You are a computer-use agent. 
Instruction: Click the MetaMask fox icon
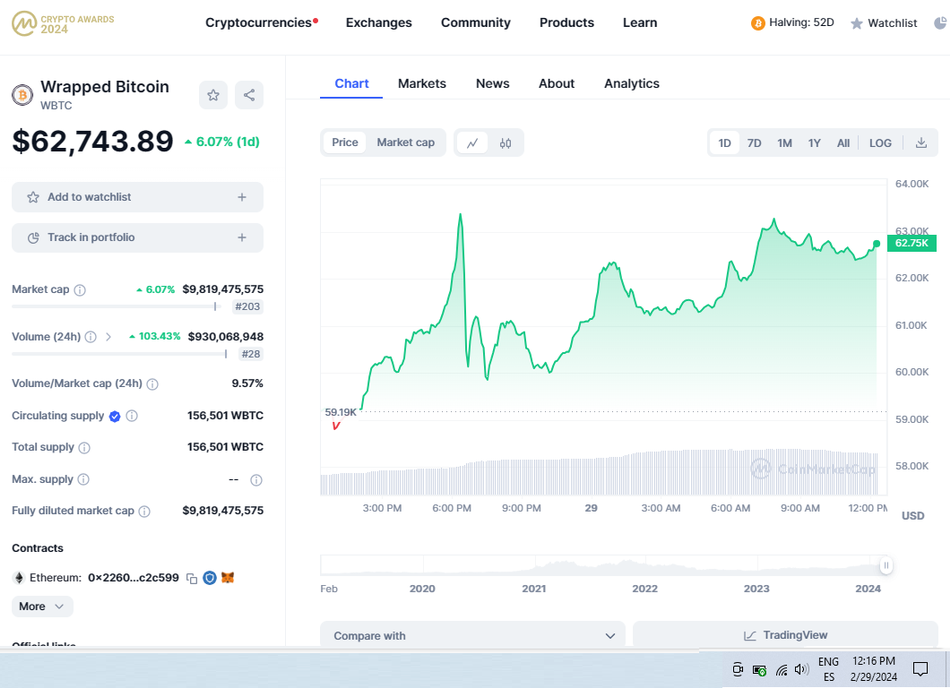pos(228,578)
